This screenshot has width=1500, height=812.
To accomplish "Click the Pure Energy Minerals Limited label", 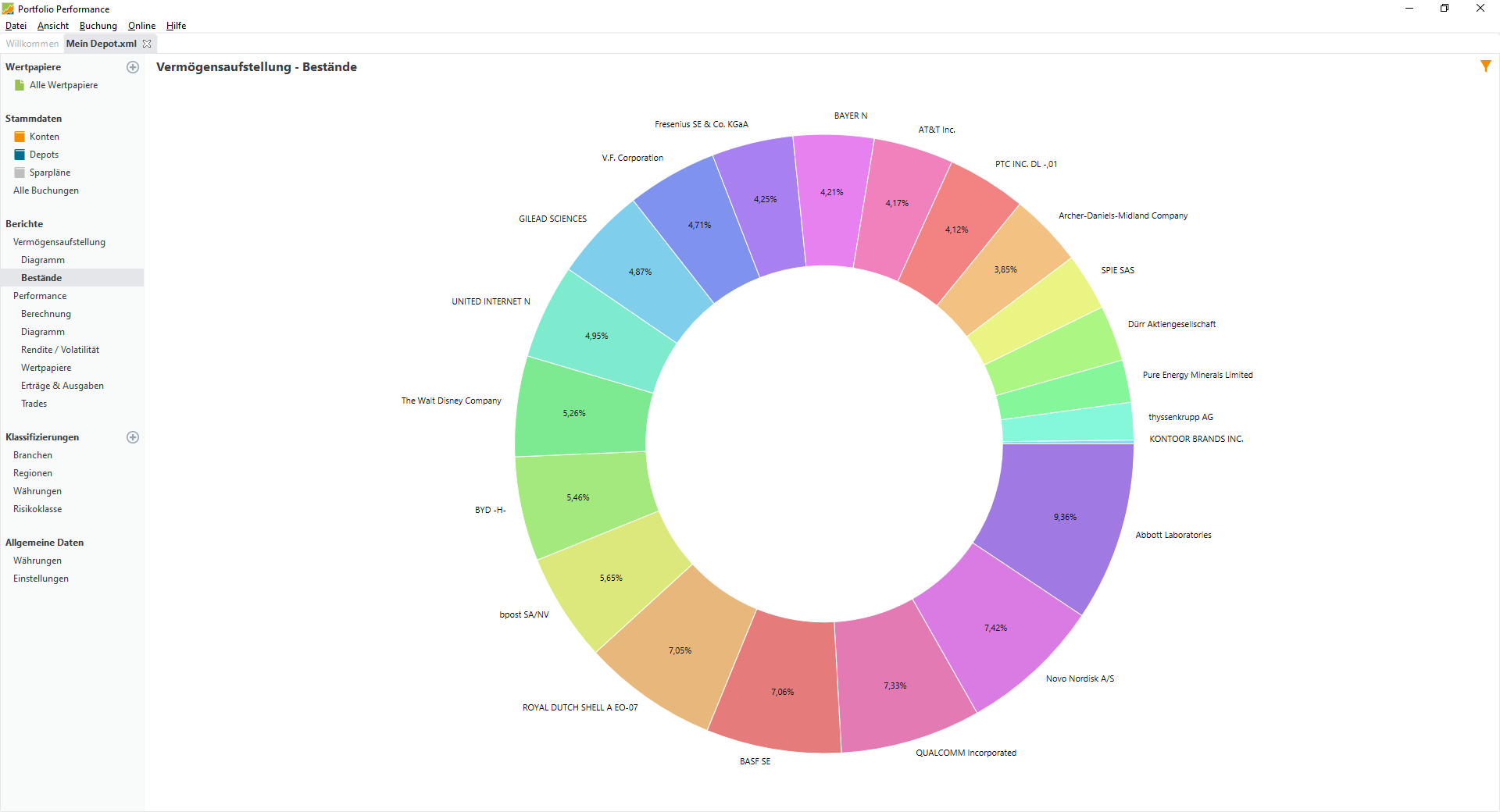I will click(1198, 375).
